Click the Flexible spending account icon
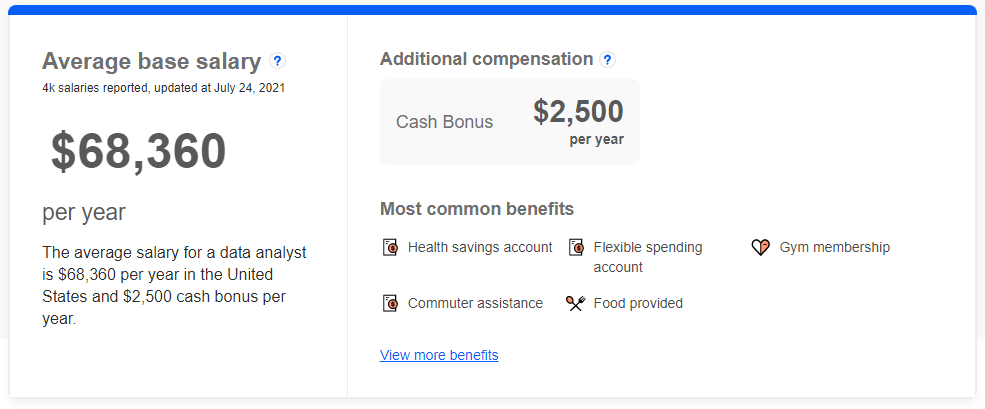The height and width of the screenshot is (409, 985). pyautogui.click(x=576, y=247)
